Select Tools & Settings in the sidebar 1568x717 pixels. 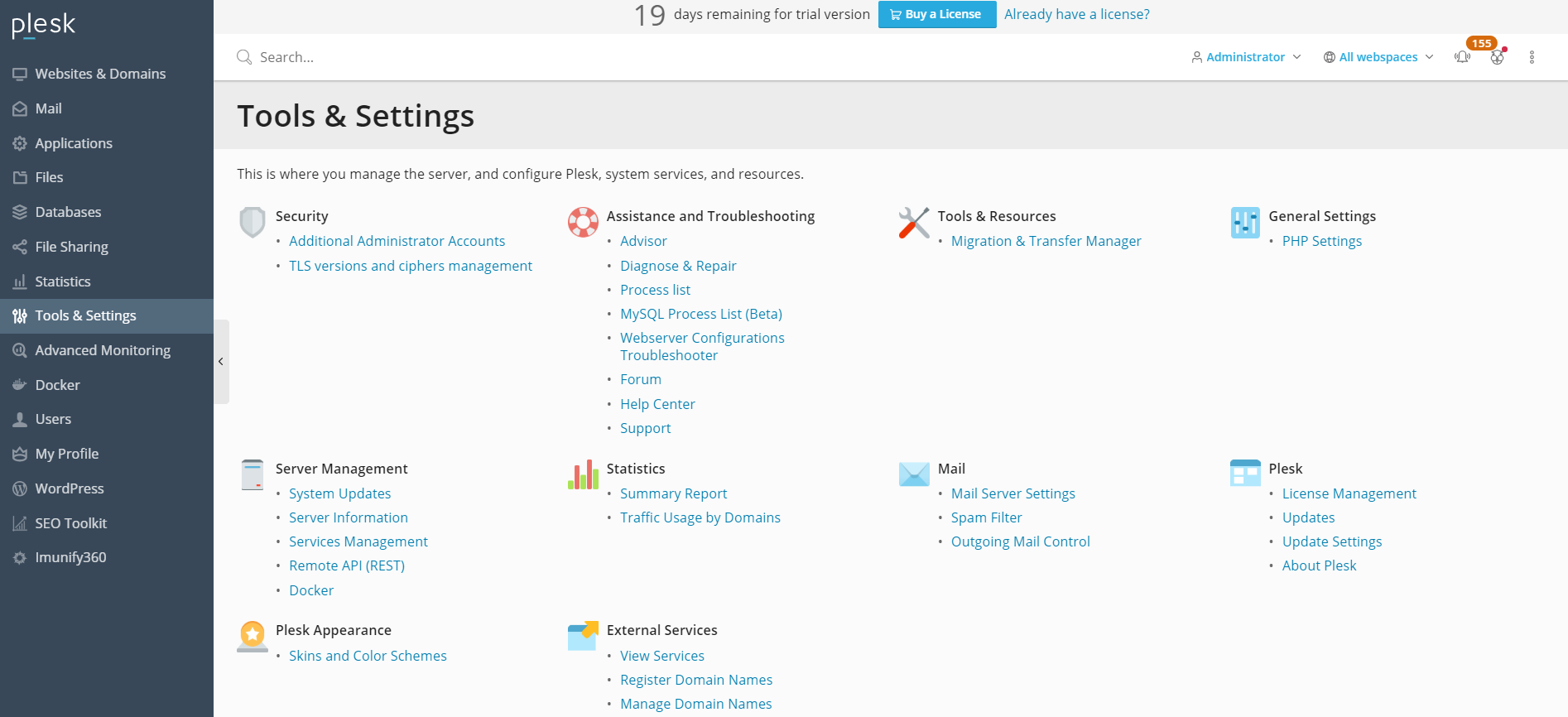point(107,316)
